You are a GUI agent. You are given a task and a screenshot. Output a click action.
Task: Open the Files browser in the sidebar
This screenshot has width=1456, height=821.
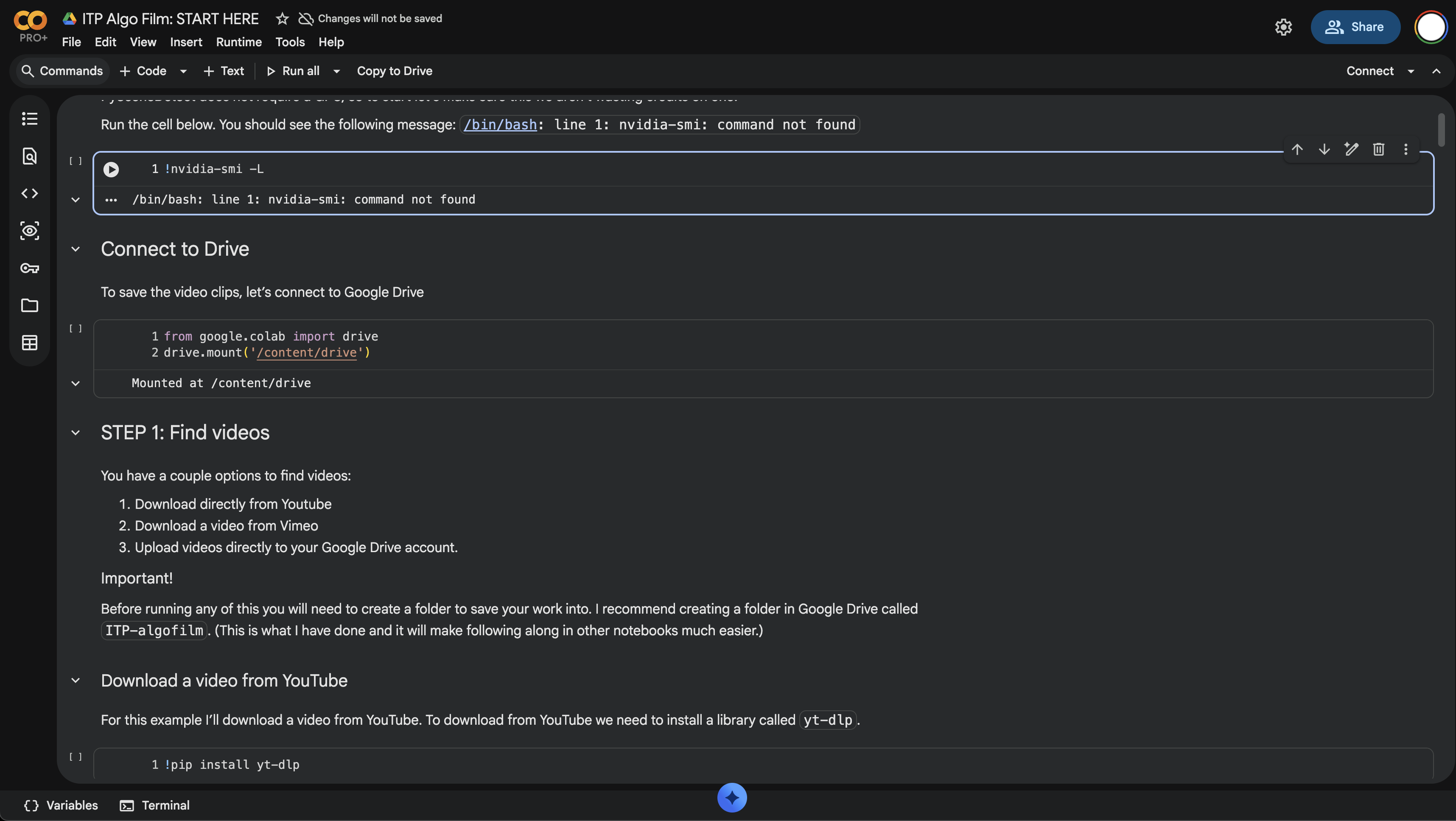[29, 306]
